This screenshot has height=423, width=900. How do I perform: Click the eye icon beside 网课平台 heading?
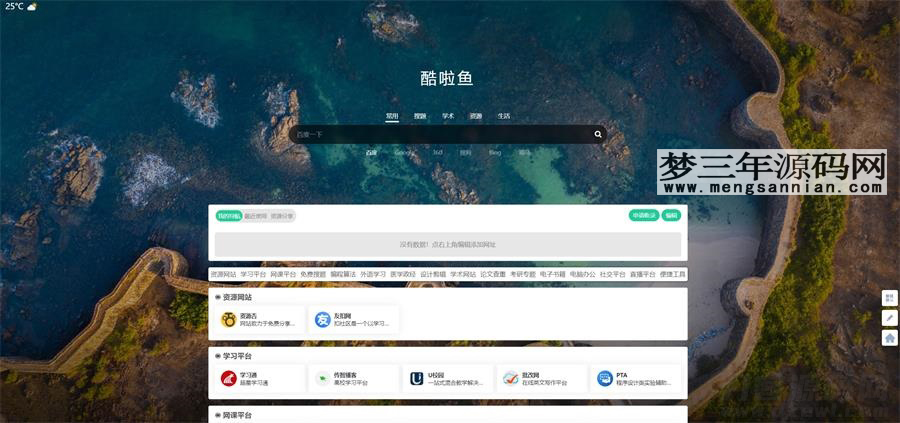coord(218,415)
